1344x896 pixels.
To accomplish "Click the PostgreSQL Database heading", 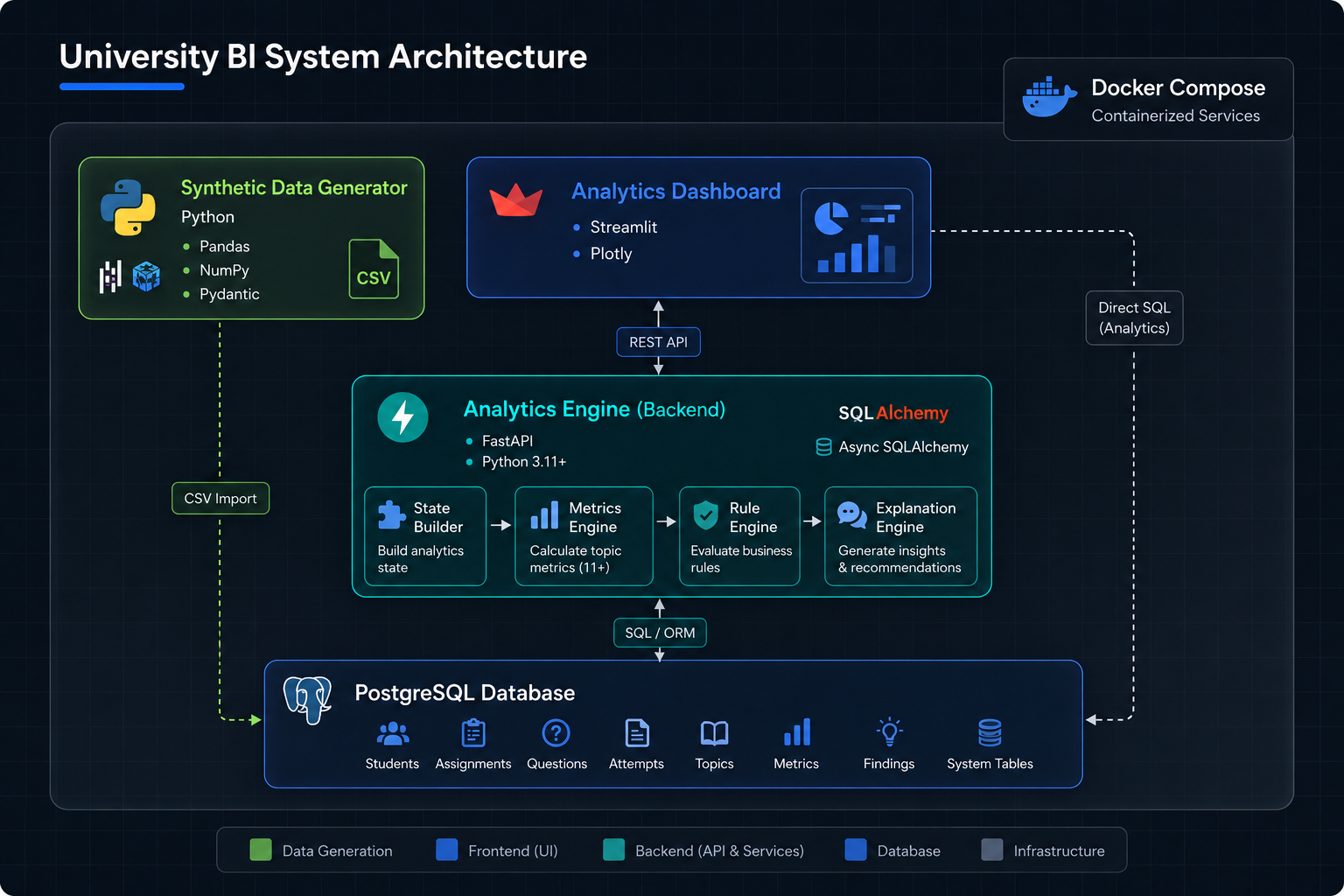I will click(465, 693).
